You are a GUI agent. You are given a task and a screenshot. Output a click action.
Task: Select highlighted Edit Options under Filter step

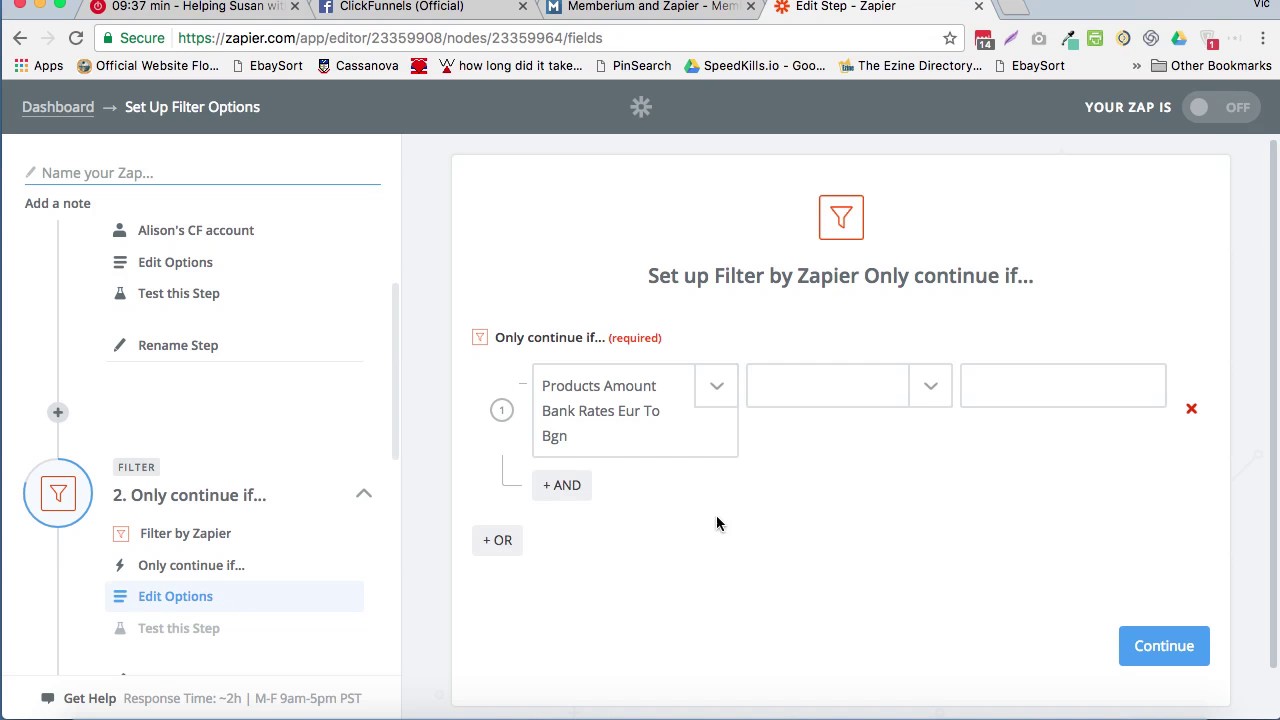click(x=234, y=596)
